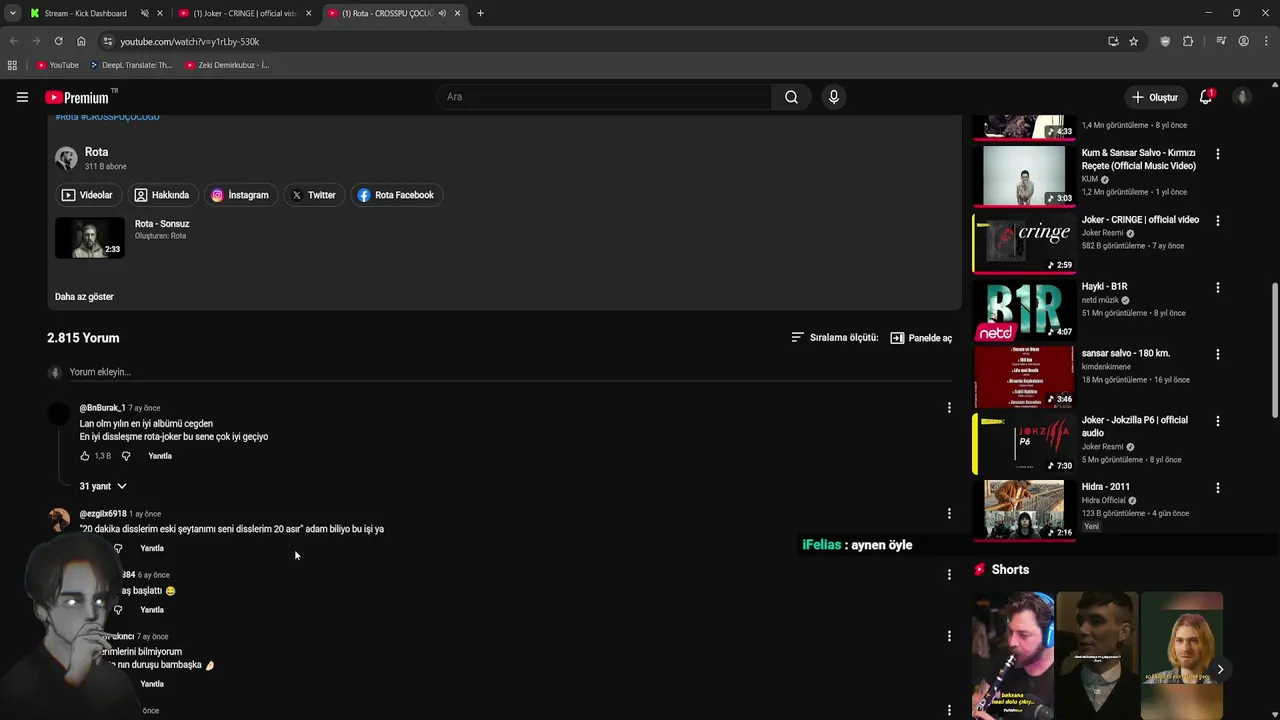Viewport: 1280px width, 720px height.
Task: Open menu for Kum & Sansar Salvo video
Action: [1217, 154]
